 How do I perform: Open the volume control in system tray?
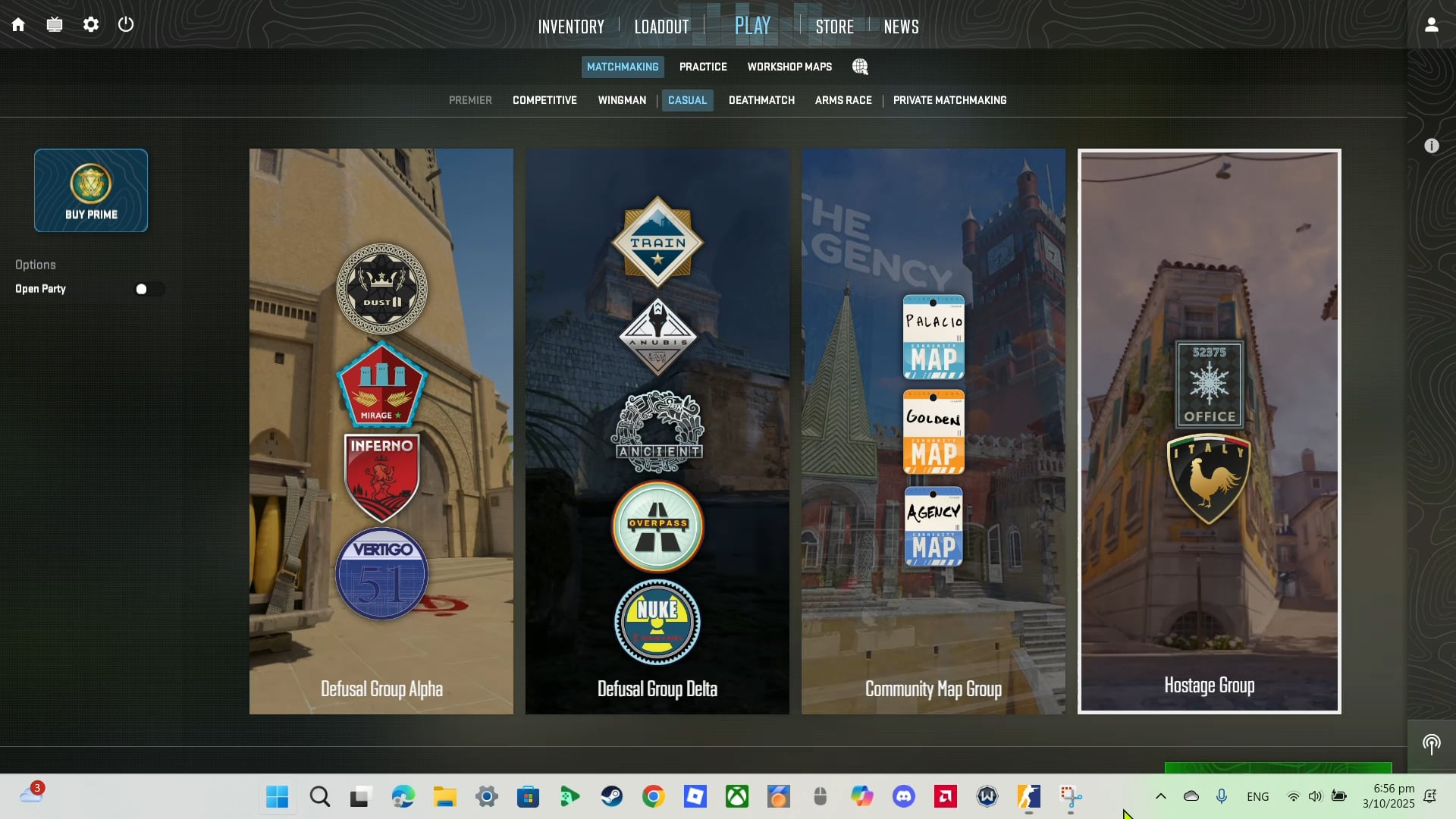[x=1315, y=796]
